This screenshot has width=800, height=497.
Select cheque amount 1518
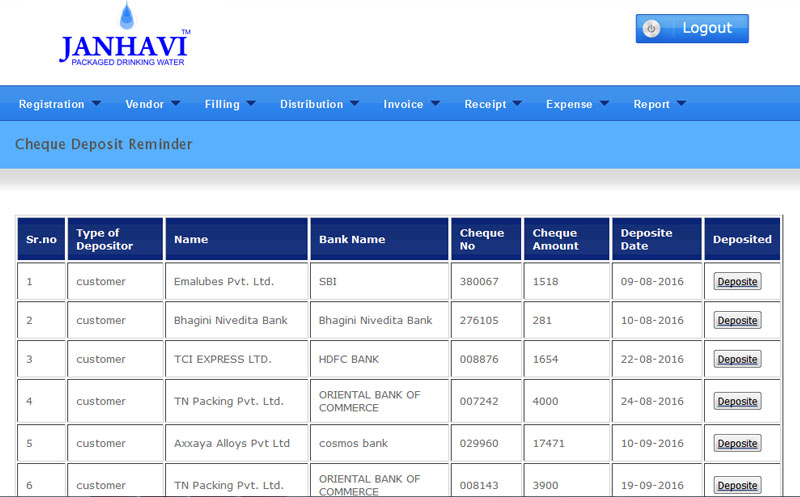pyautogui.click(x=566, y=281)
